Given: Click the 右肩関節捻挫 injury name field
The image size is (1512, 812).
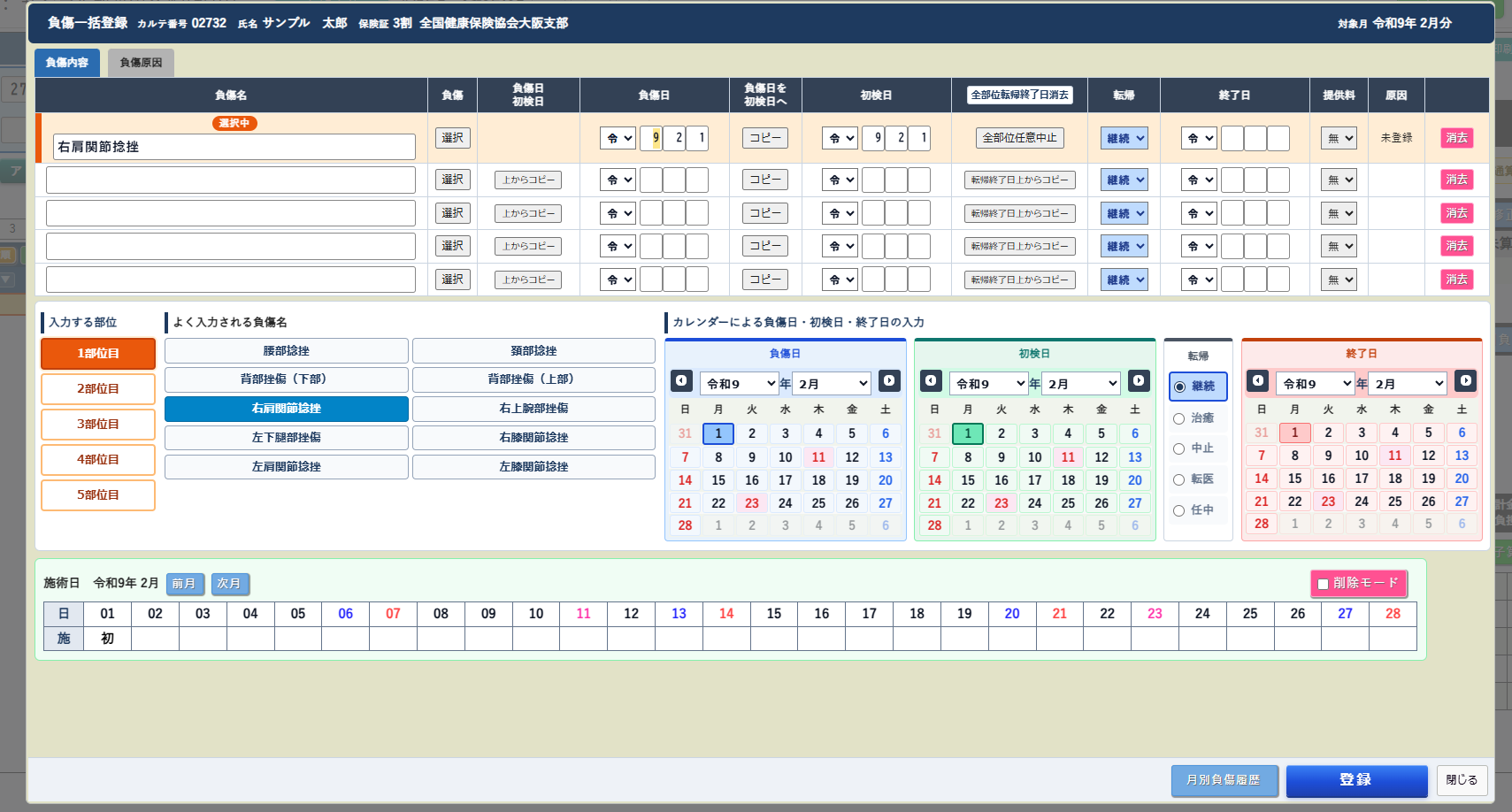Looking at the screenshot, I should (x=234, y=147).
